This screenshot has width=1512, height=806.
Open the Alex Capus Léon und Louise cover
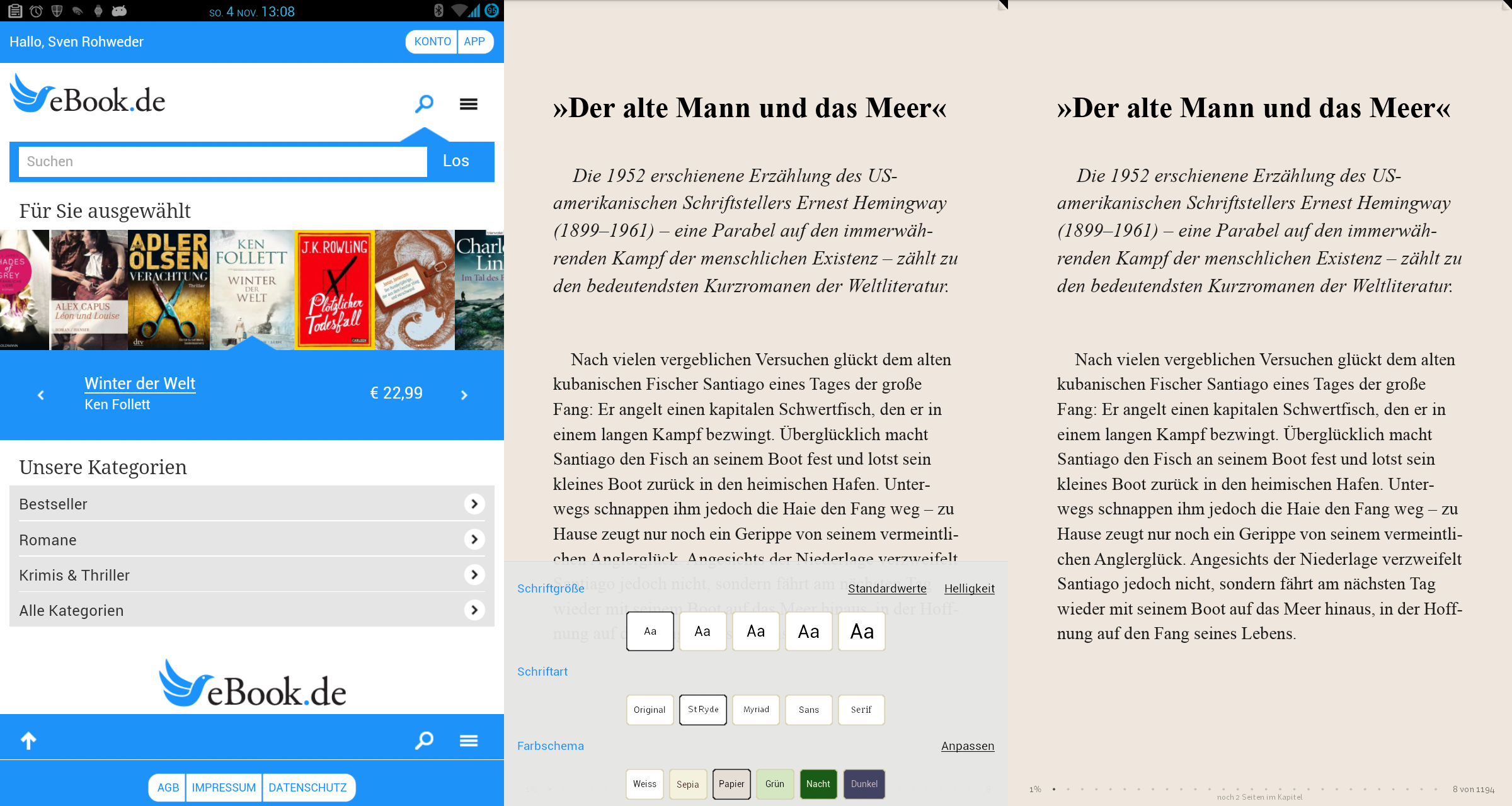(x=89, y=290)
